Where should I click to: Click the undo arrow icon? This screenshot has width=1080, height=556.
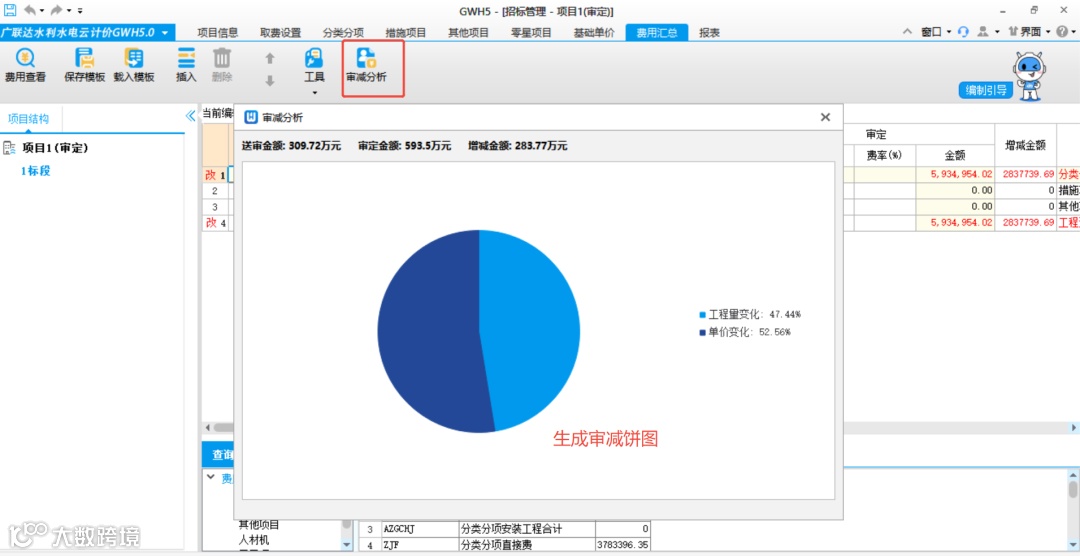point(30,10)
